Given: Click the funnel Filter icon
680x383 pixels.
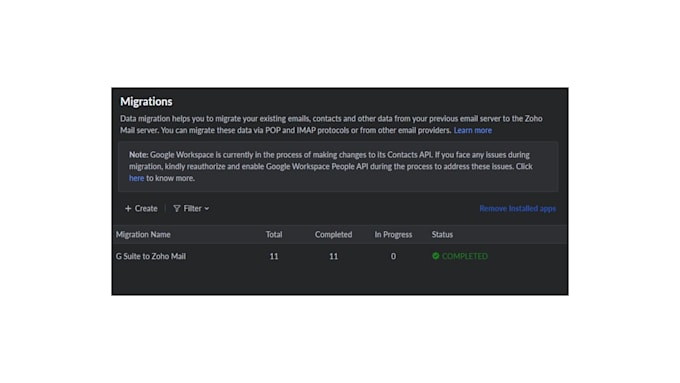Looking at the screenshot, I should (x=177, y=209).
